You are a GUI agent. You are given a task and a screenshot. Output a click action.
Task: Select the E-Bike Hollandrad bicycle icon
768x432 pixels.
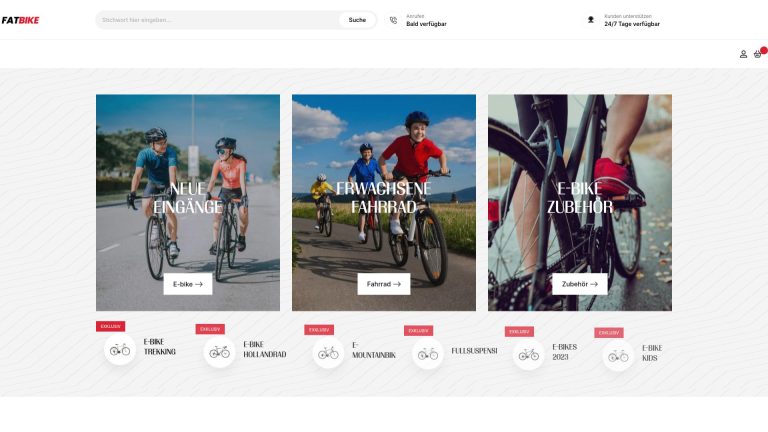219,352
